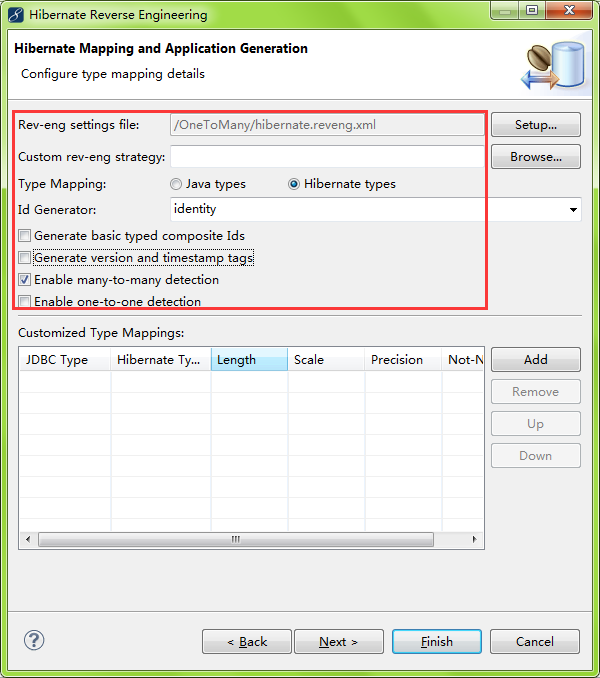Click the Rev-eng settings file field
Viewport: 600px width, 678px height.
pos(327,125)
